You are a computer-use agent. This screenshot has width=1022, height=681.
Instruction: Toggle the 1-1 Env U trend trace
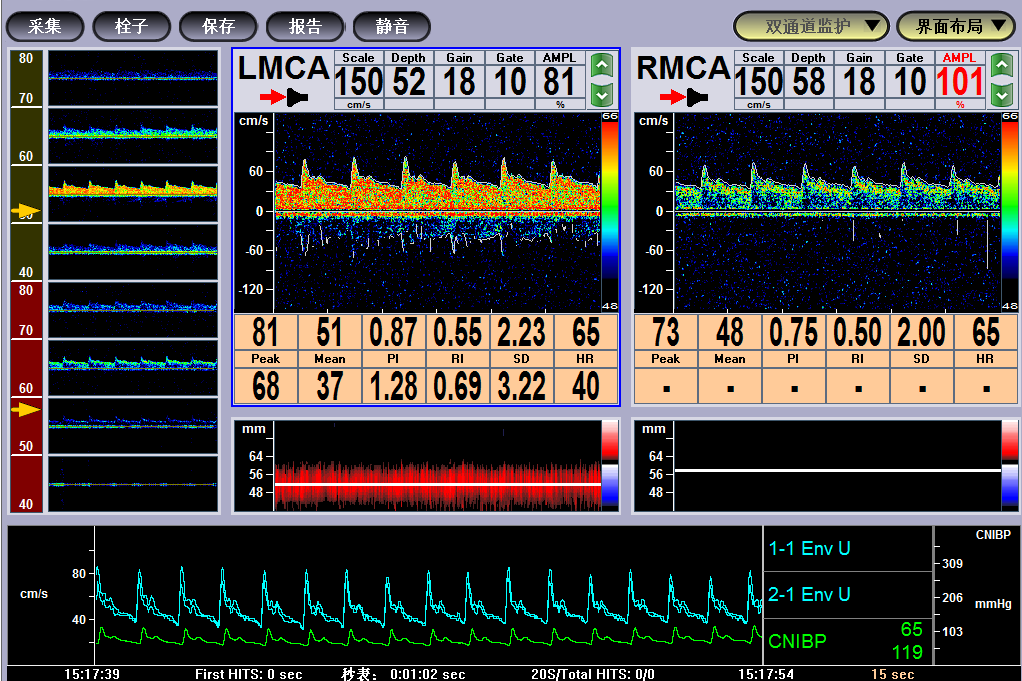tap(809, 549)
